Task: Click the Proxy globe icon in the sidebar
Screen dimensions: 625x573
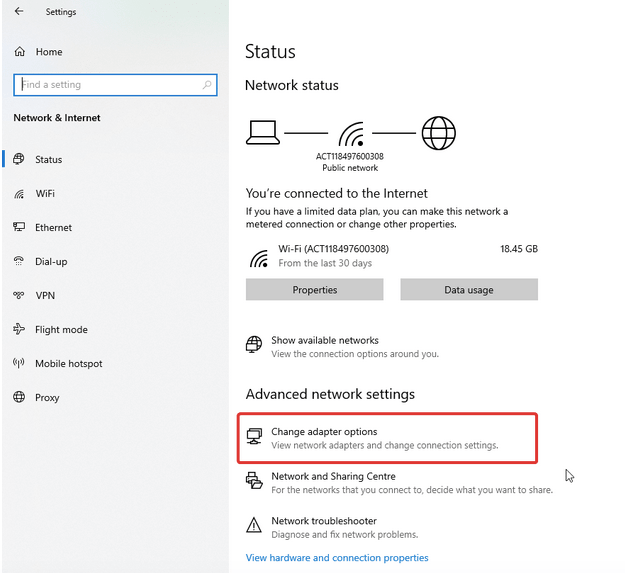Action: click(x=19, y=397)
